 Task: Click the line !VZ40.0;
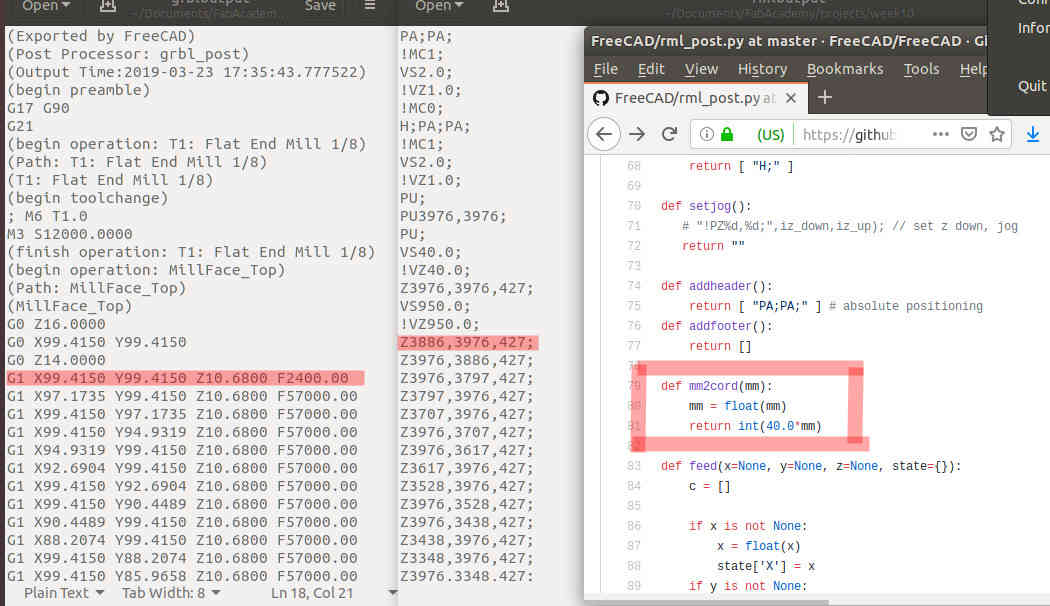[x=435, y=270]
